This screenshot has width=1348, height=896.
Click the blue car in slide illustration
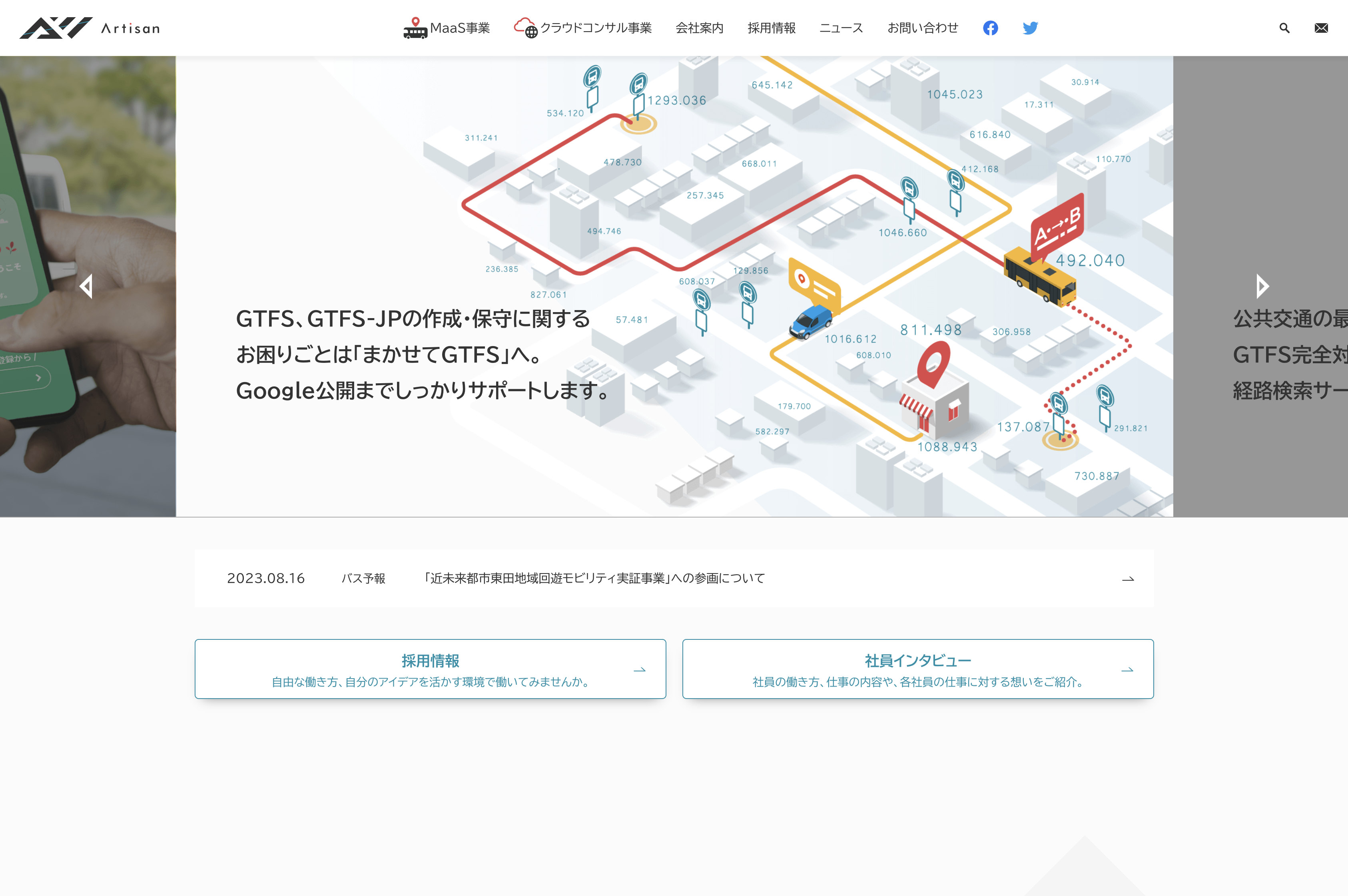tap(811, 322)
